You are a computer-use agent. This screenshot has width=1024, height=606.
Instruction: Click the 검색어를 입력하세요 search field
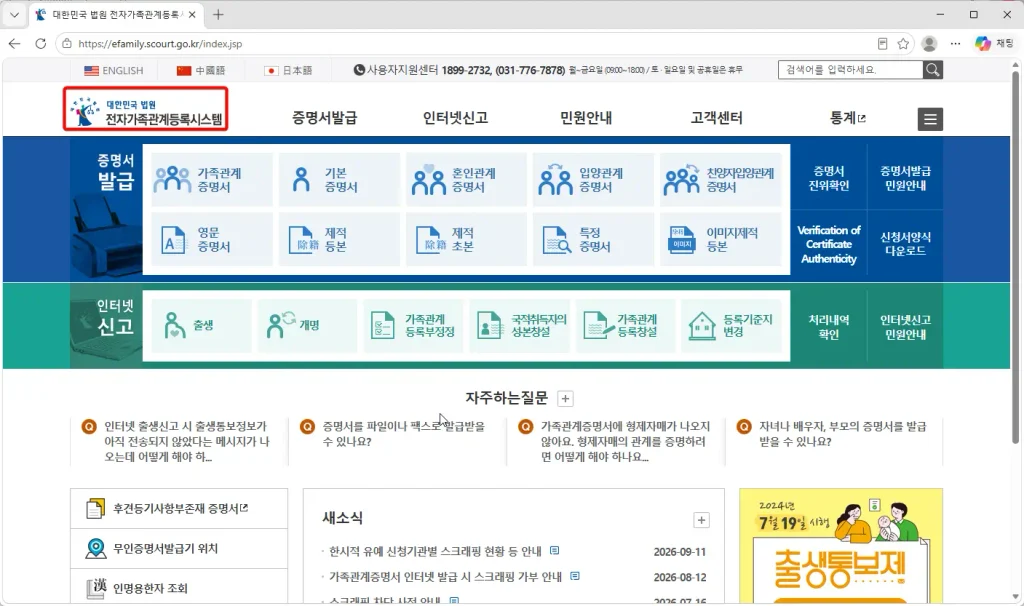pos(850,70)
